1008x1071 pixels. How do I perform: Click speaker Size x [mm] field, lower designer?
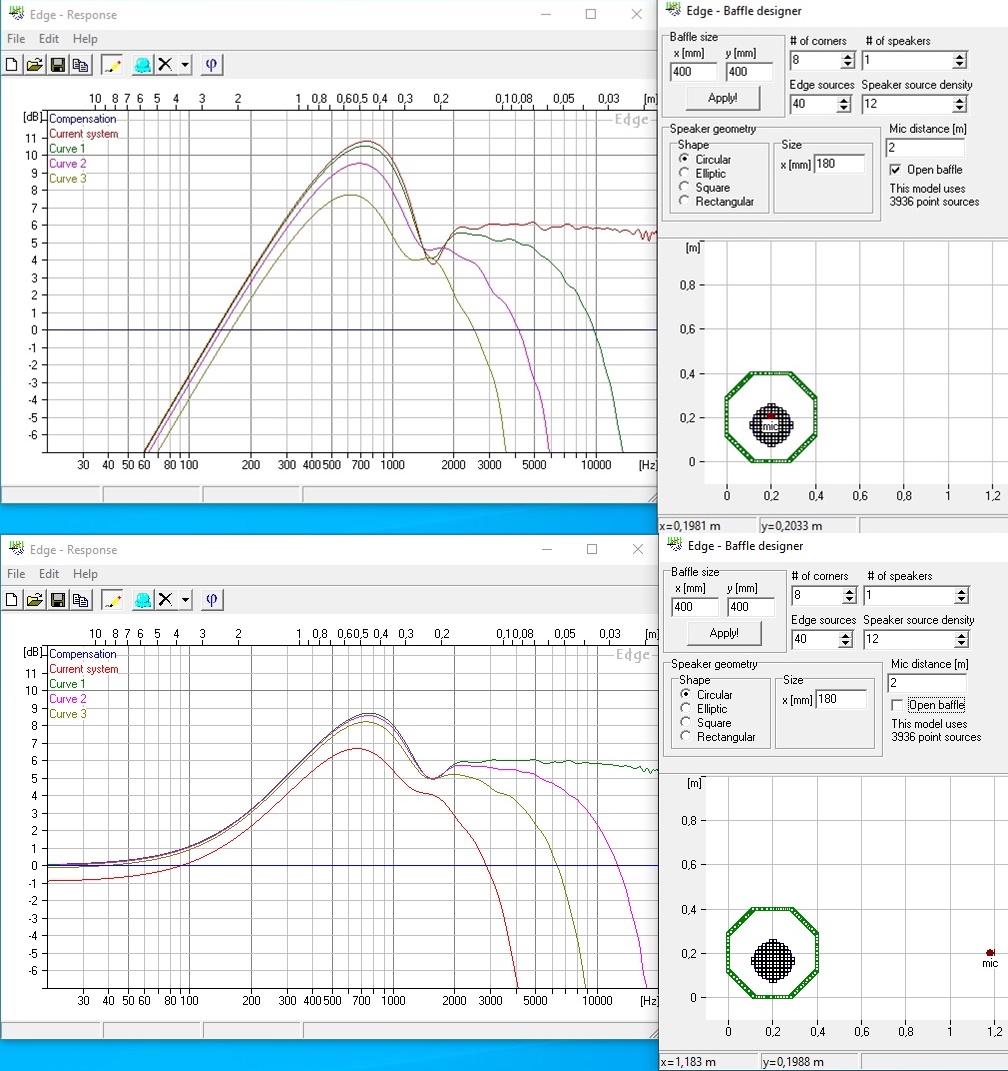(x=841, y=699)
